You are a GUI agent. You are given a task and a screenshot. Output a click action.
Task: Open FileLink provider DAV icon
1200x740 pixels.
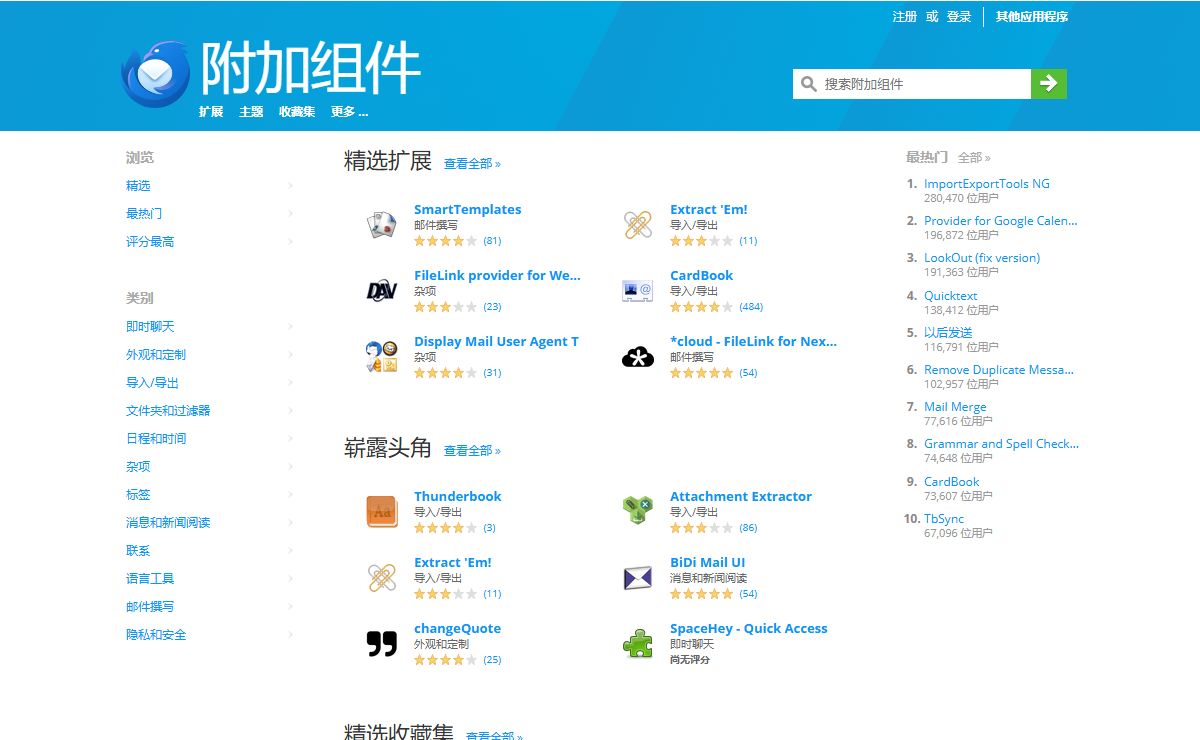pos(382,291)
